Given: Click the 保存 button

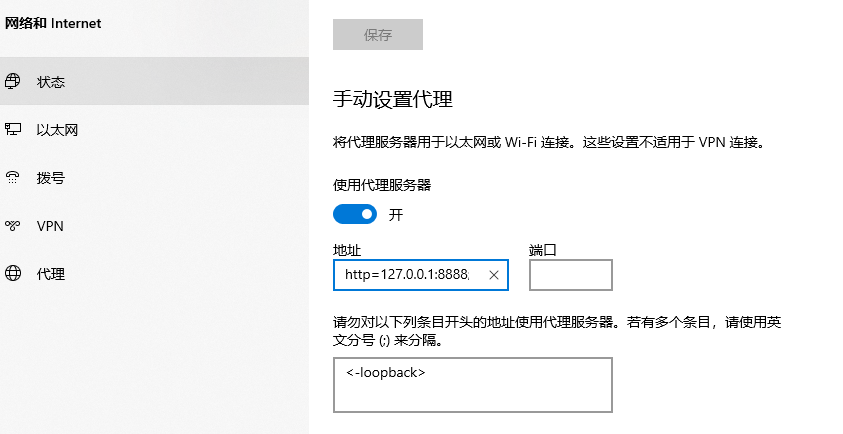Looking at the screenshot, I should (x=378, y=34).
